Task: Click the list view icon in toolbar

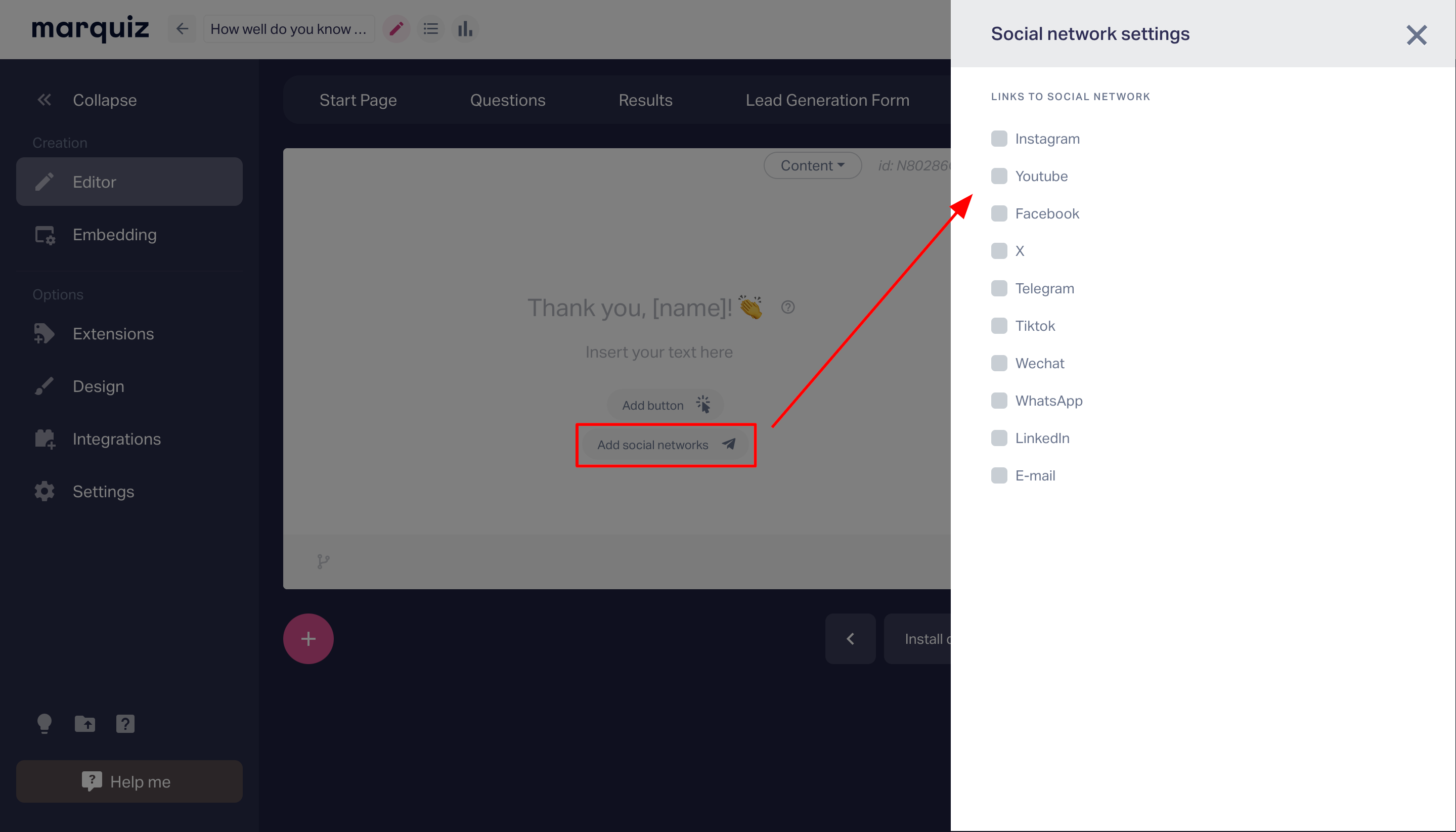Action: 430,28
